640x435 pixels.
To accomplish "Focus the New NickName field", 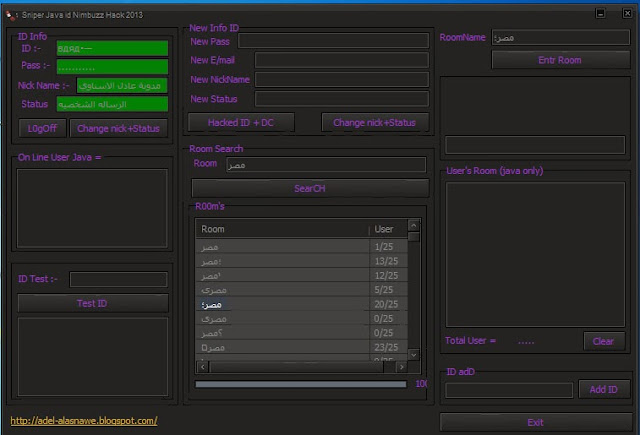I will tap(342, 79).
